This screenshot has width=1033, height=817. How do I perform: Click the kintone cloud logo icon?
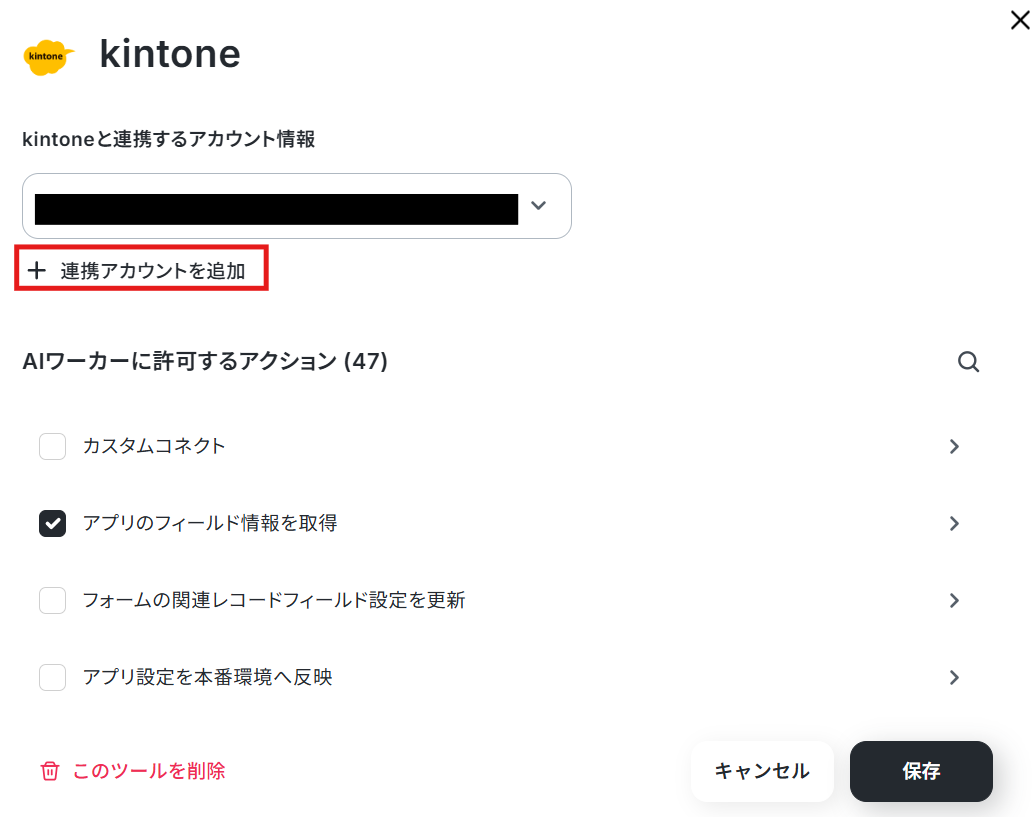(48, 57)
